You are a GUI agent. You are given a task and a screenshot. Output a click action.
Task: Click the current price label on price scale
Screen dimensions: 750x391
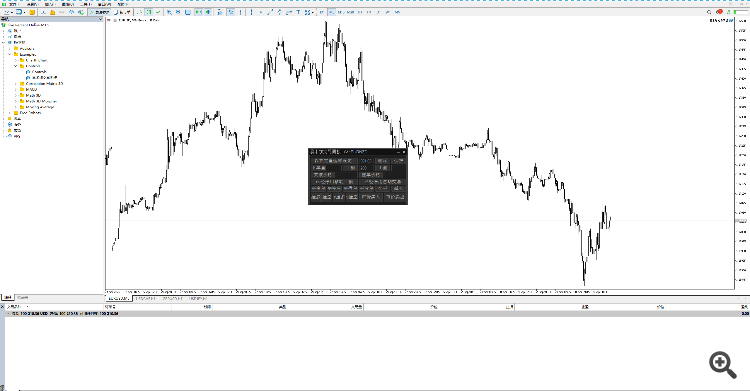coord(741,221)
